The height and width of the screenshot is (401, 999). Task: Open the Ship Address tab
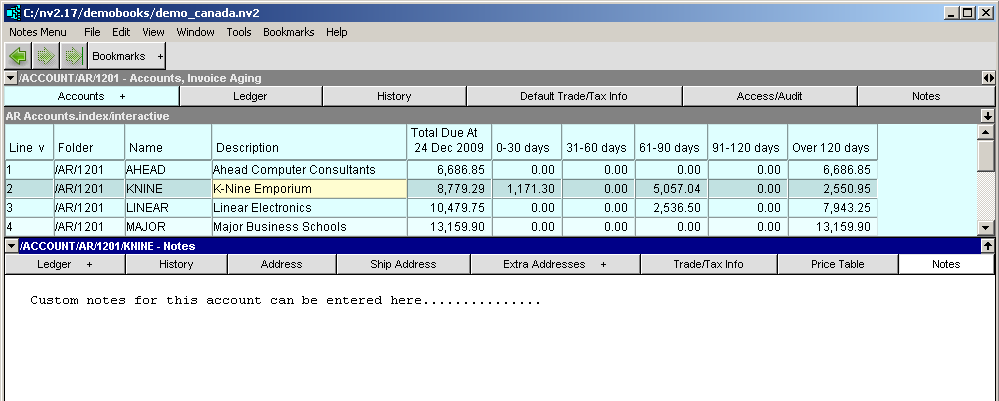click(x=403, y=264)
